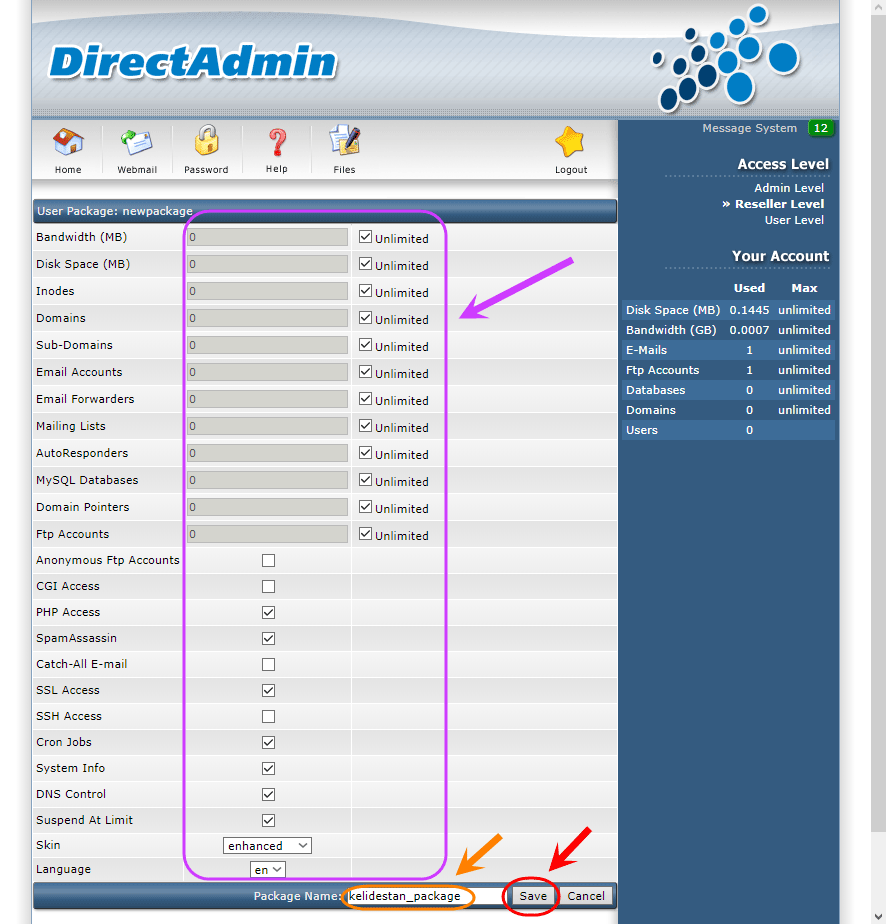Open the Skin dropdown set to enhanced

click(x=267, y=846)
